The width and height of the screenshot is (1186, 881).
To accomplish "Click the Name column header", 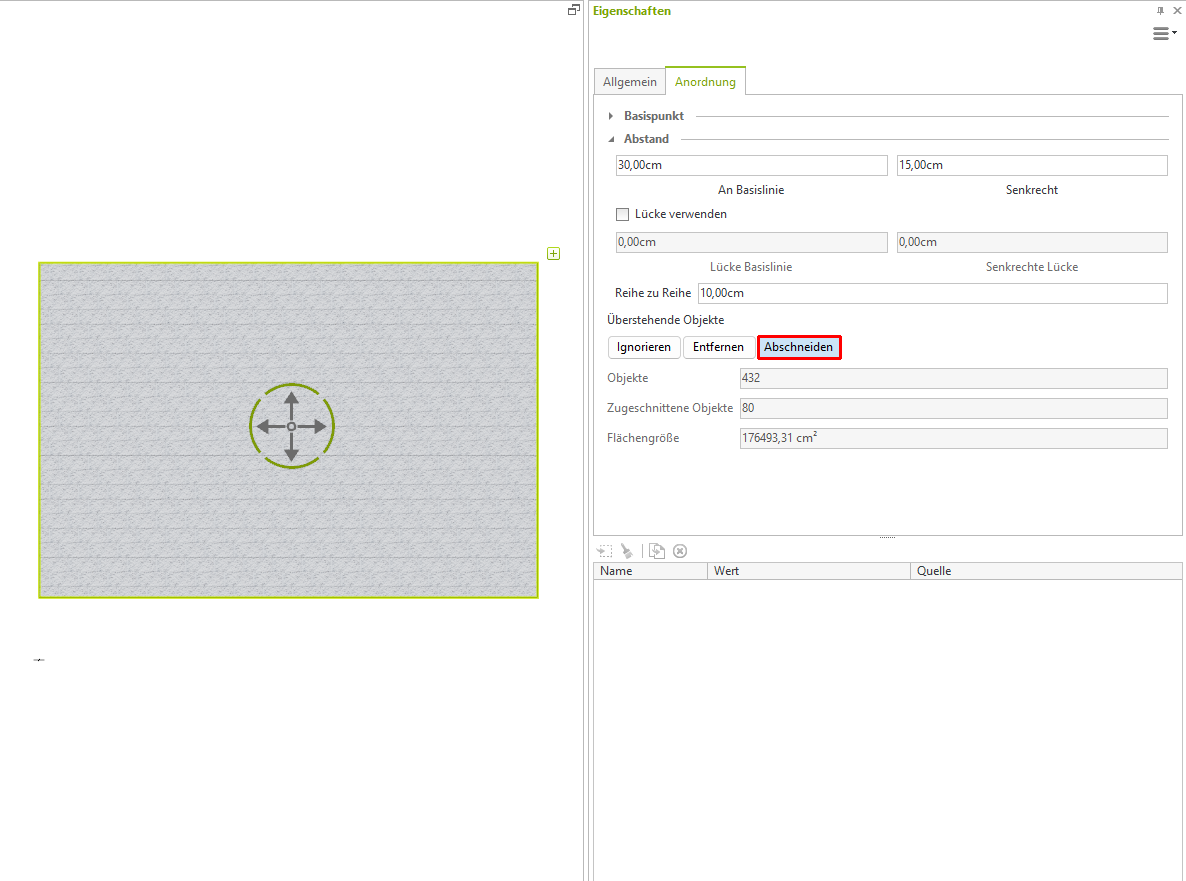I will (650, 571).
